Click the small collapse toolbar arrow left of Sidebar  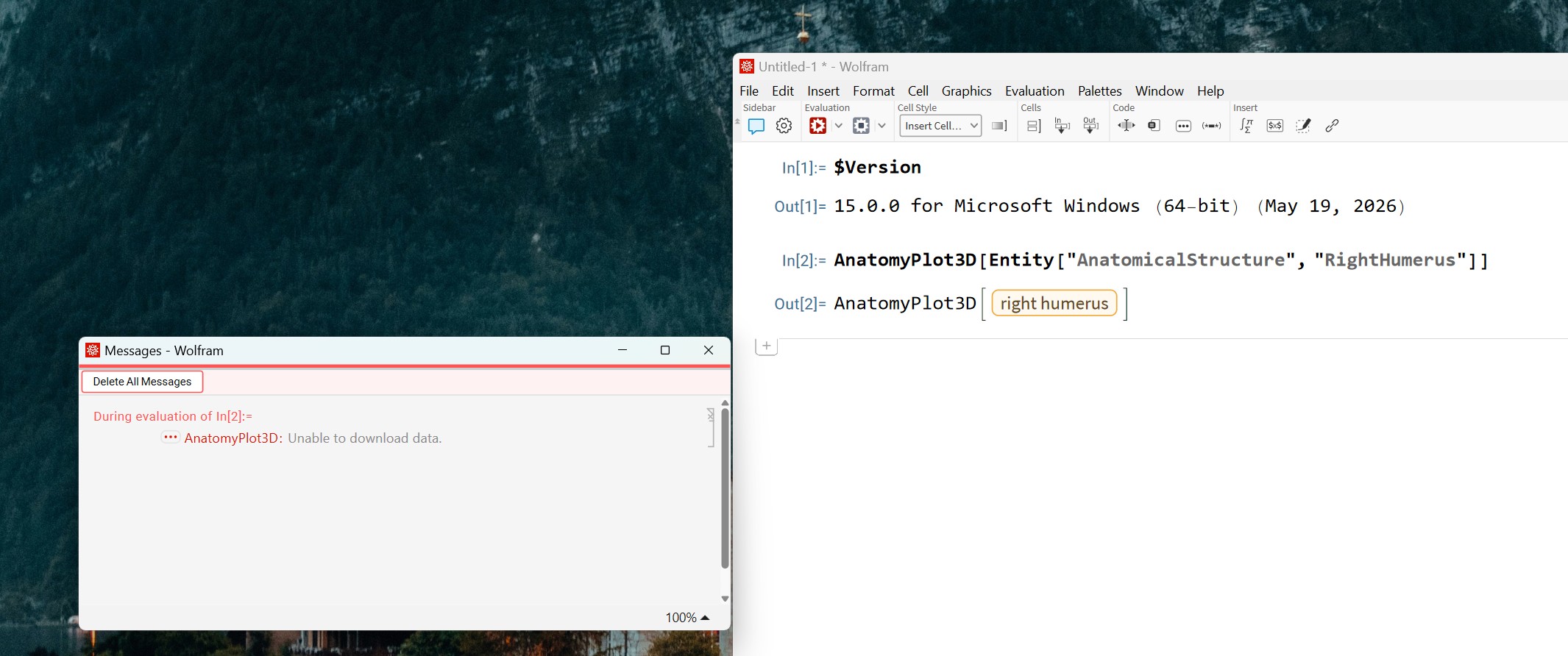[737, 122]
